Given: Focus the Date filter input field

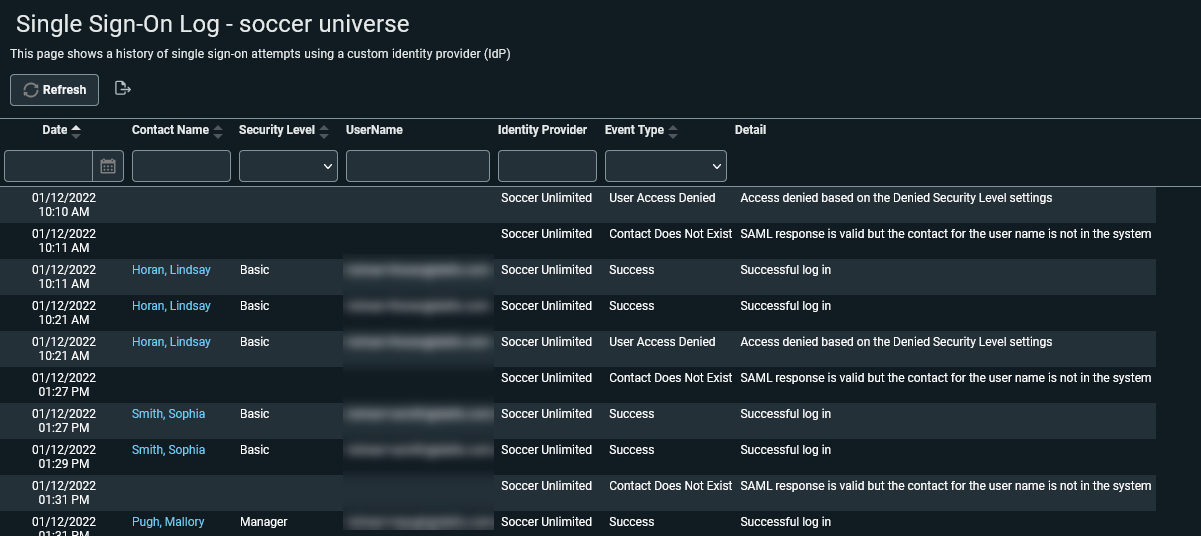Looking at the screenshot, I should point(49,166).
